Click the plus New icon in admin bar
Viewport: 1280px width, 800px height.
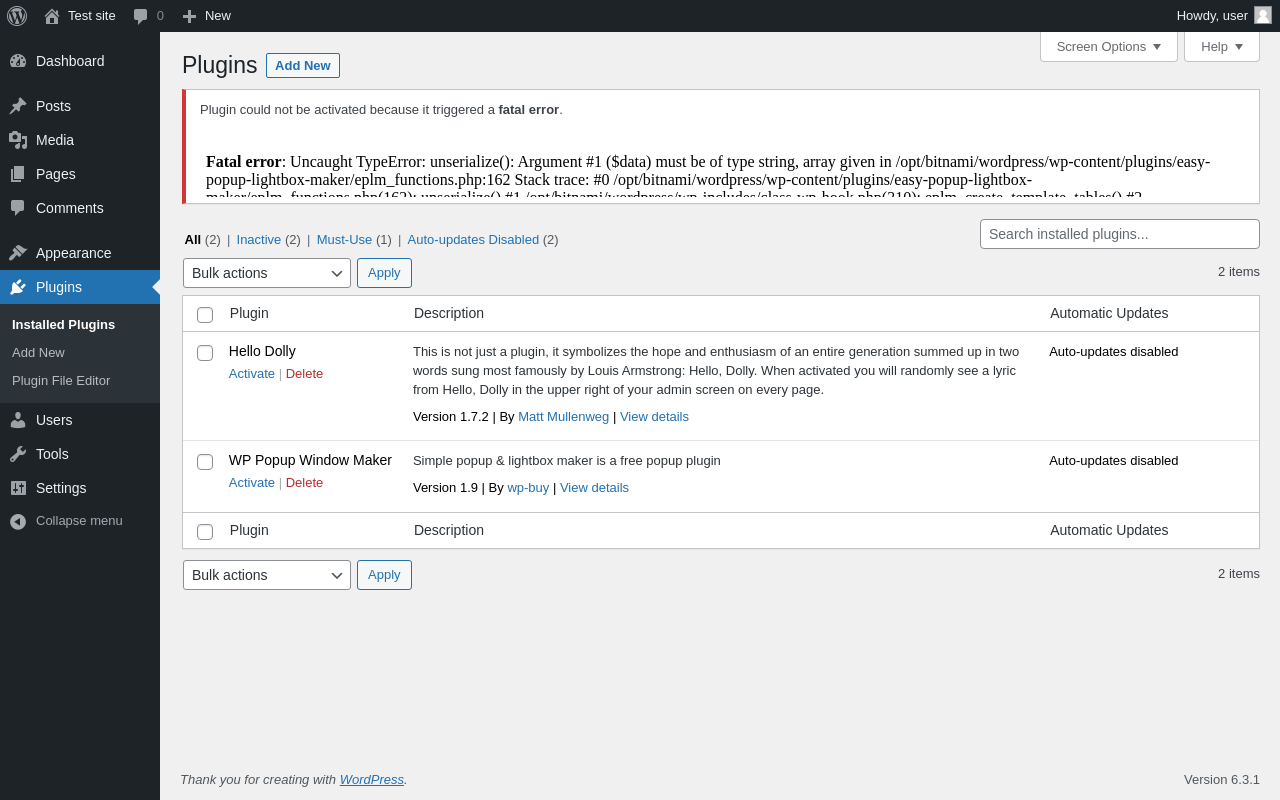pos(189,16)
